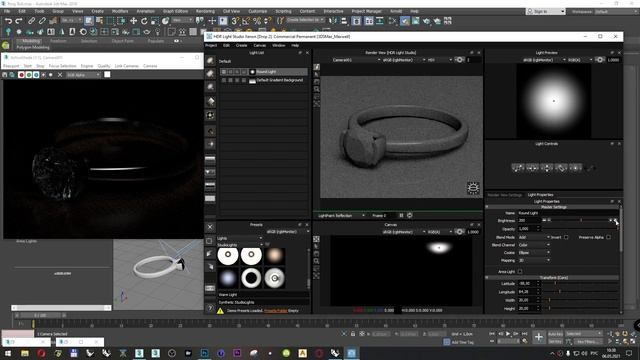Click the second light icon in HDR Light Studio sidebar
This screenshot has height=360, width=640.
tap(210, 73)
